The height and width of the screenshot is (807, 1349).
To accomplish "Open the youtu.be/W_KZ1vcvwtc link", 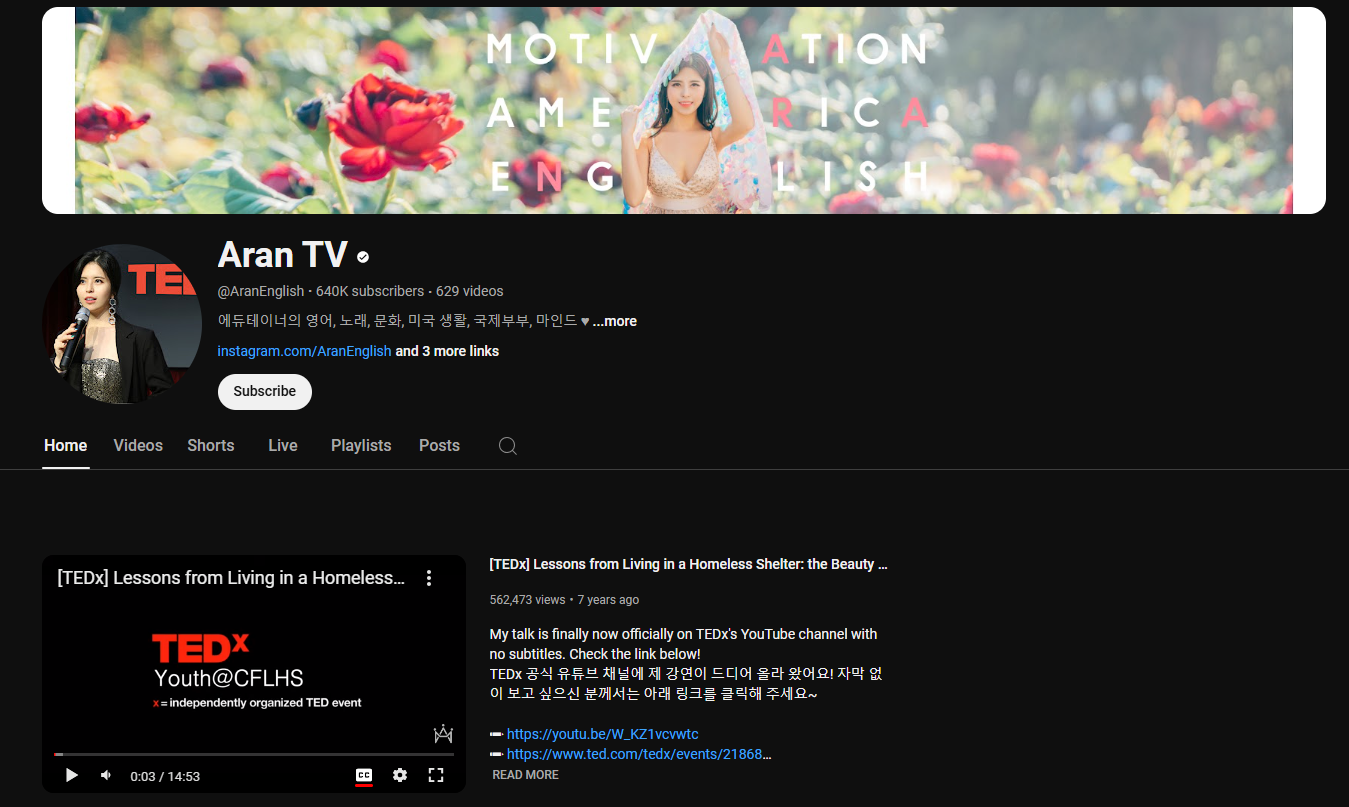I will coord(603,734).
